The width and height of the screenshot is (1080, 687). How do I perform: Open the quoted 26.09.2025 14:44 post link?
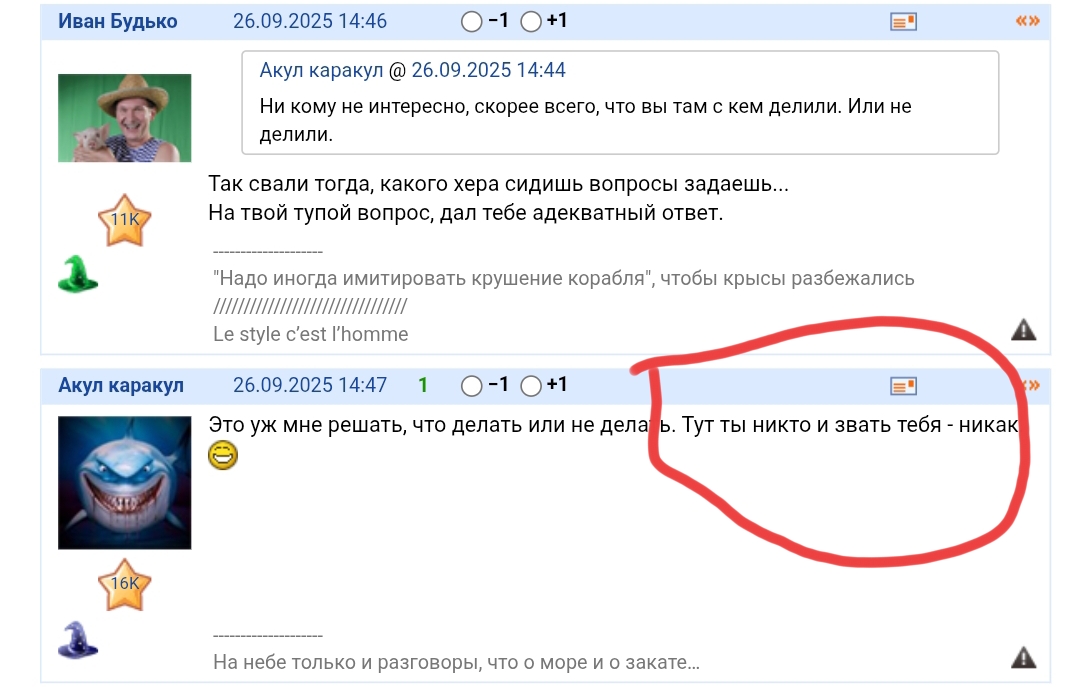(488, 70)
